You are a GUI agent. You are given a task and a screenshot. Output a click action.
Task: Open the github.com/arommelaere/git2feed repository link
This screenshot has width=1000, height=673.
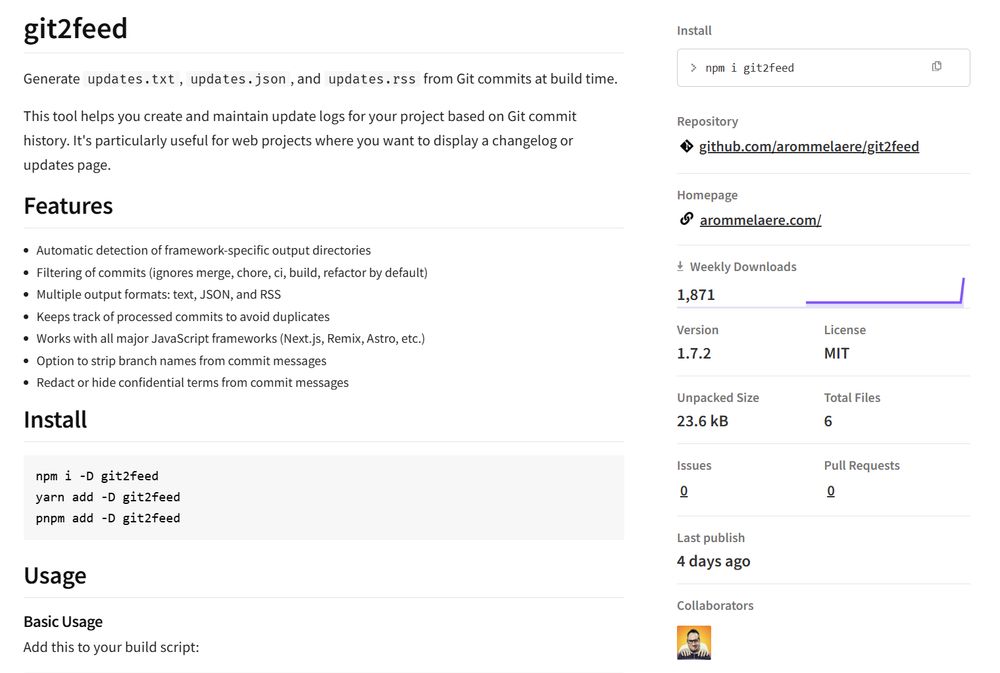pyautogui.click(x=808, y=147)
